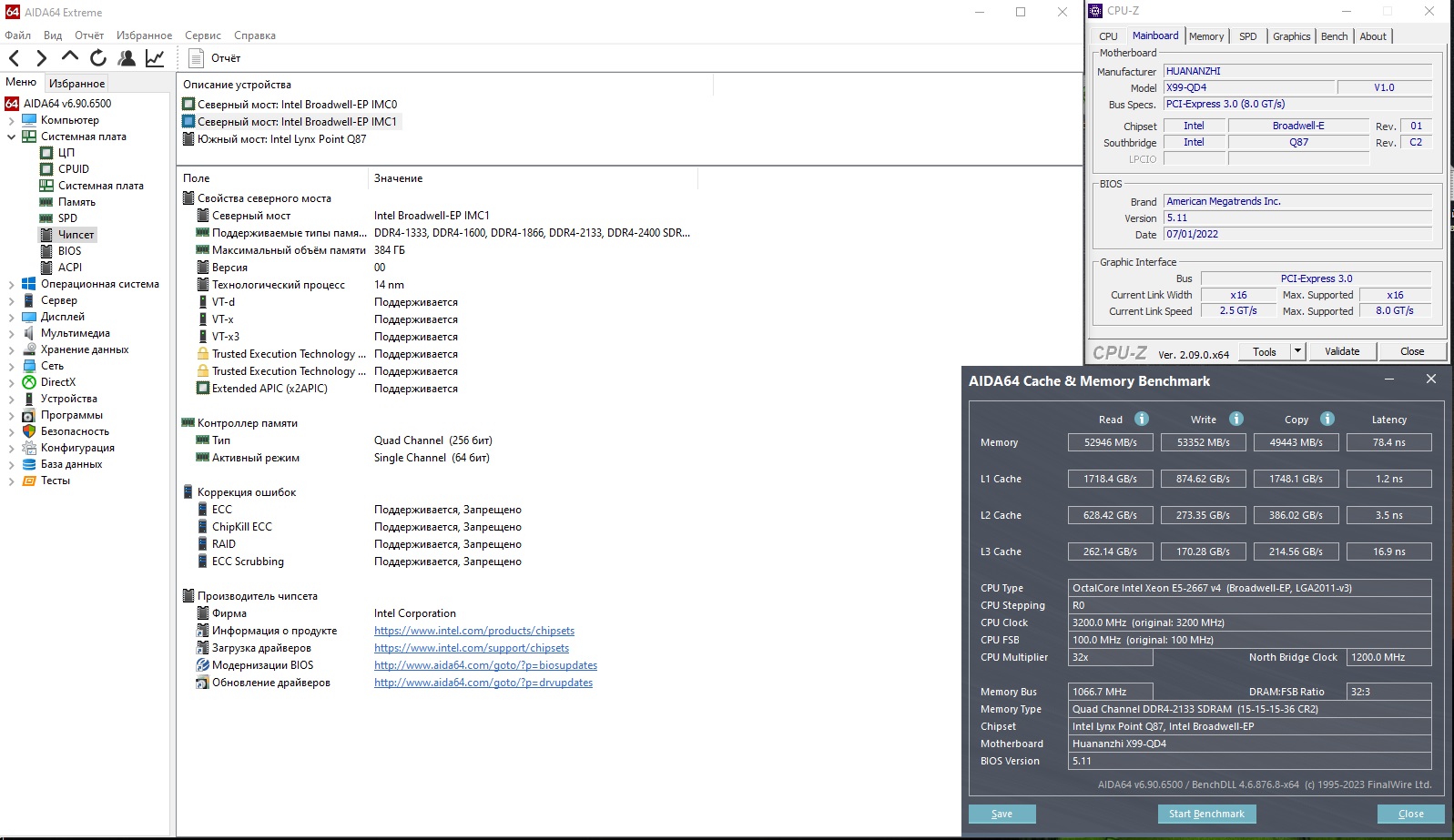Image resolution: width=1454 pixels, height=840 pixels.
Task: Select SPD in the AIDA64 tree
Action: 67,218
